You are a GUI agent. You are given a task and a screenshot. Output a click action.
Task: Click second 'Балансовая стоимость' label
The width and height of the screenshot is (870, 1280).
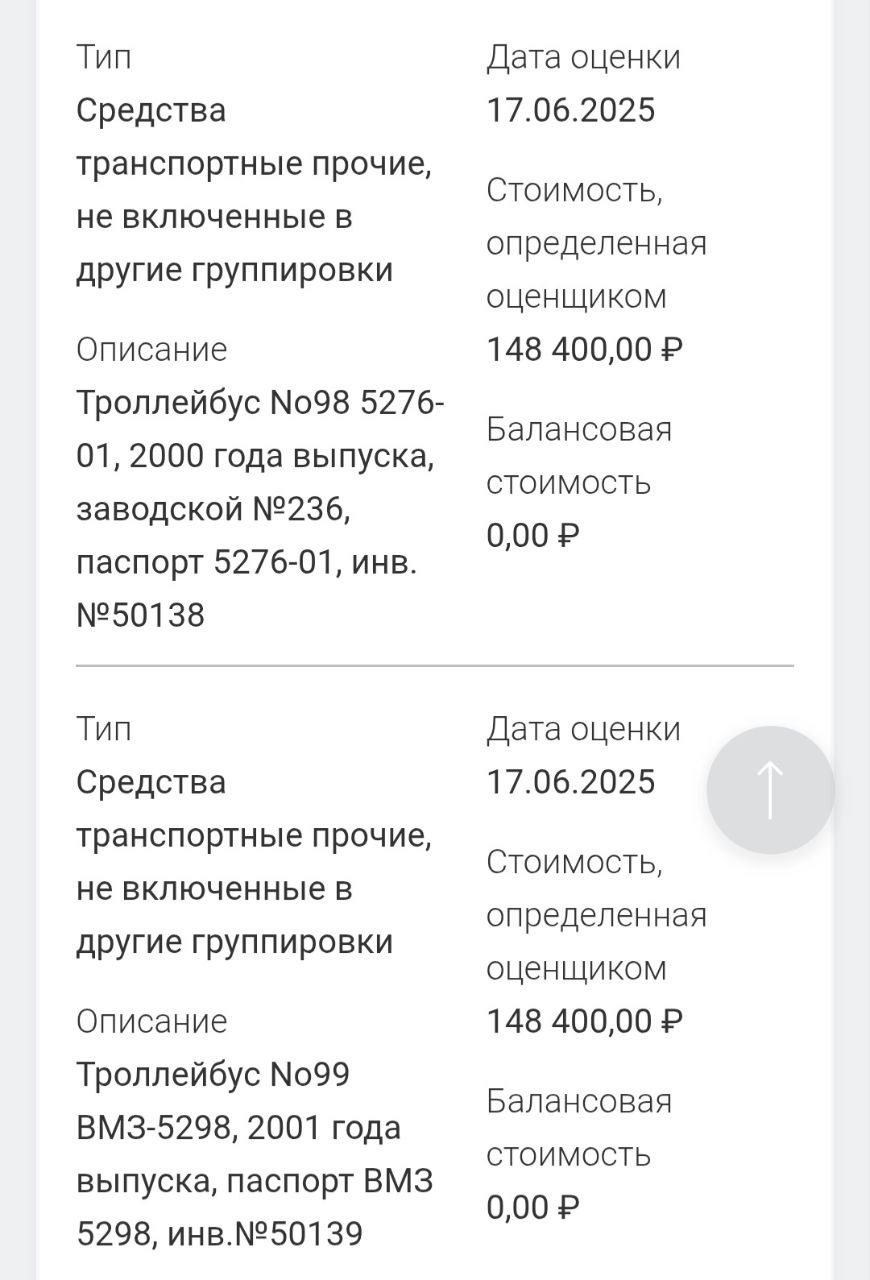[578, 1128]
